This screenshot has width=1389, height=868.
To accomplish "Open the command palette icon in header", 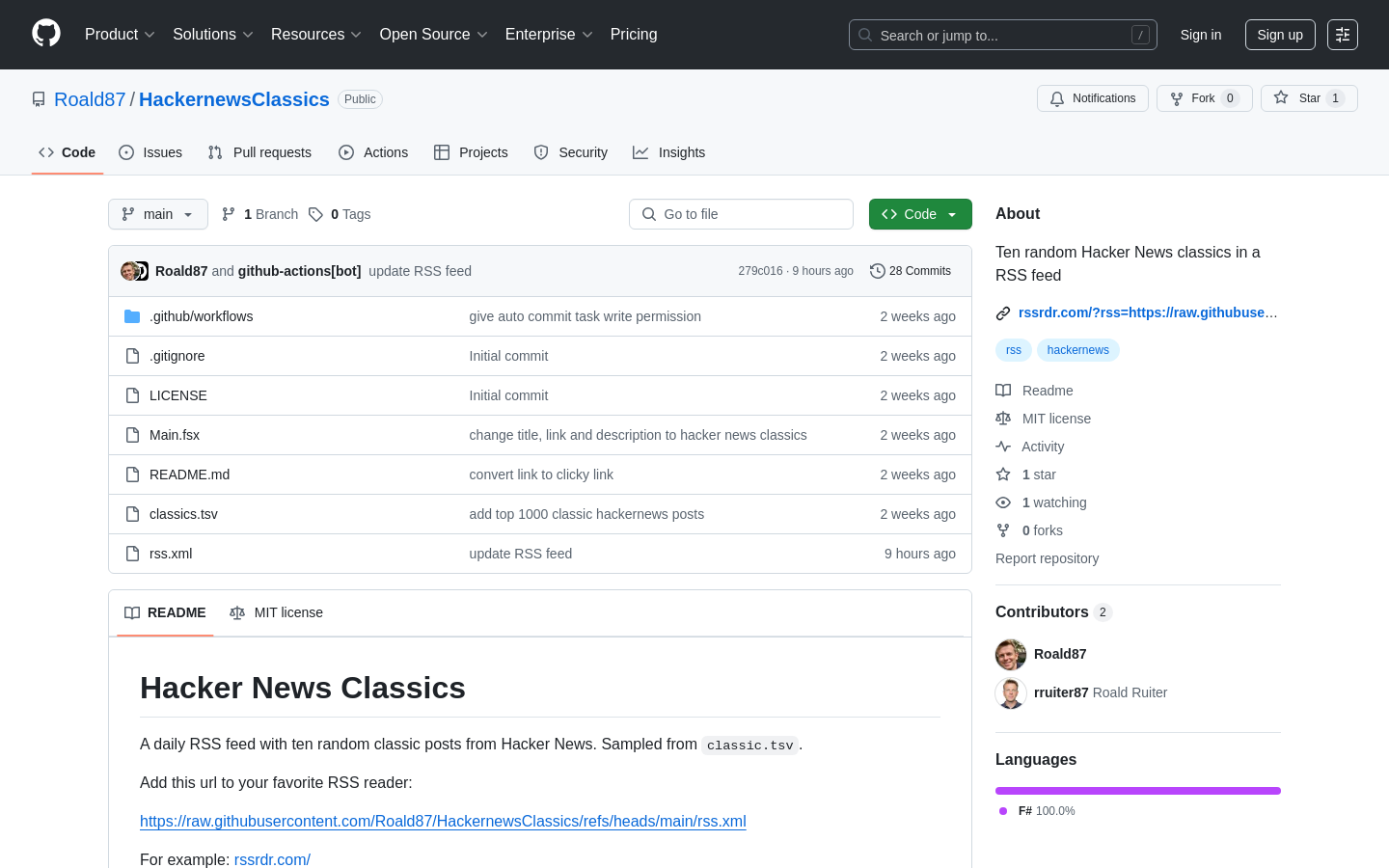I will [1343, 35].
